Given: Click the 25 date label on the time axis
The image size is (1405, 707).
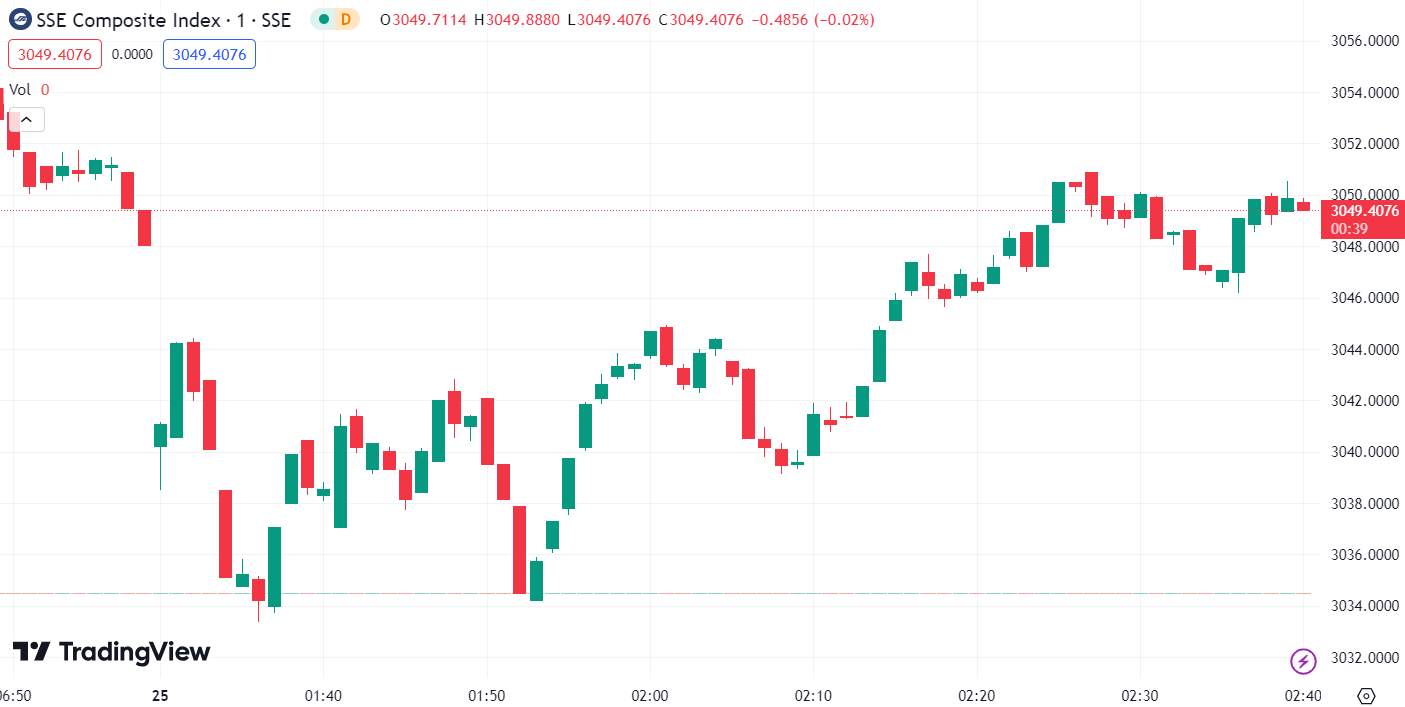Looking at the screenshot, I should (x=160, y=695).
